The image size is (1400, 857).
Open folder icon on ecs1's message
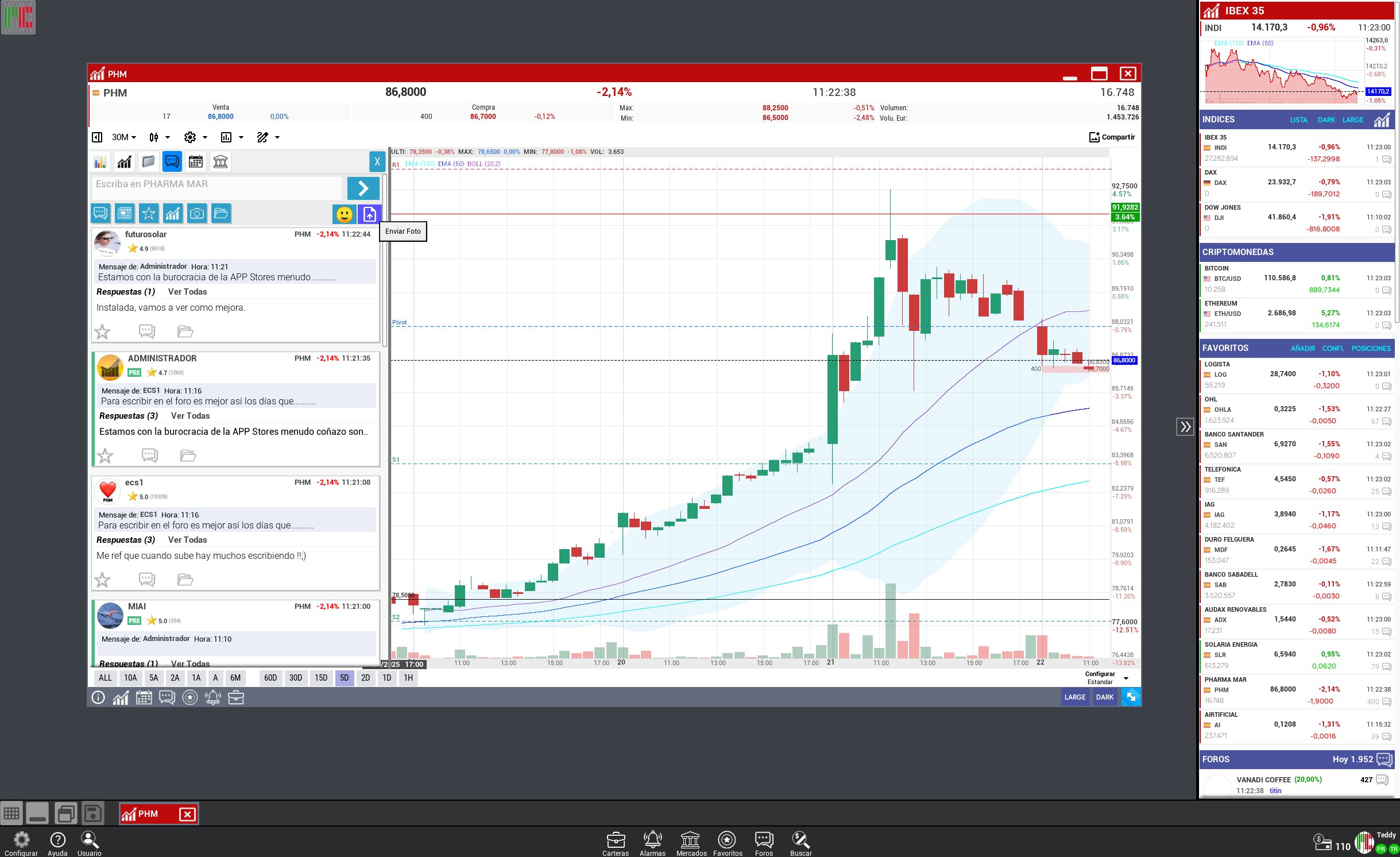(185, 579)
